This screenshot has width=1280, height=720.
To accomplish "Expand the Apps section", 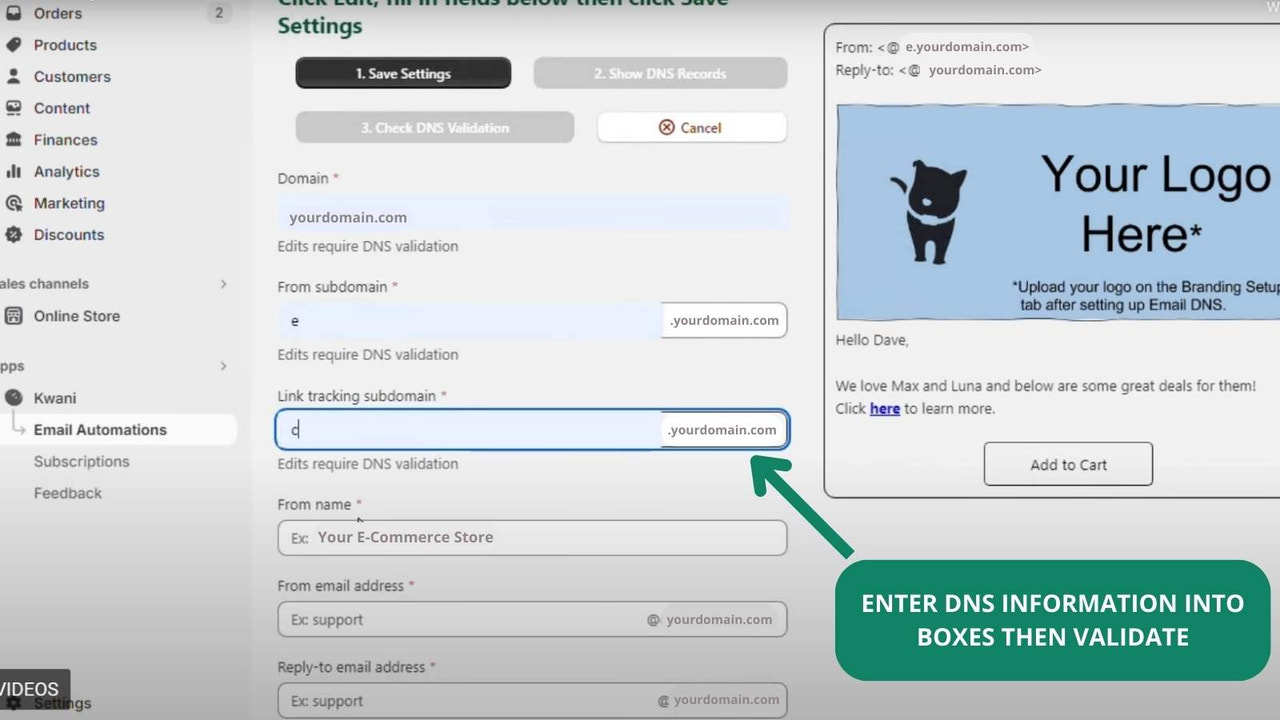I will [x=225, y=366].
